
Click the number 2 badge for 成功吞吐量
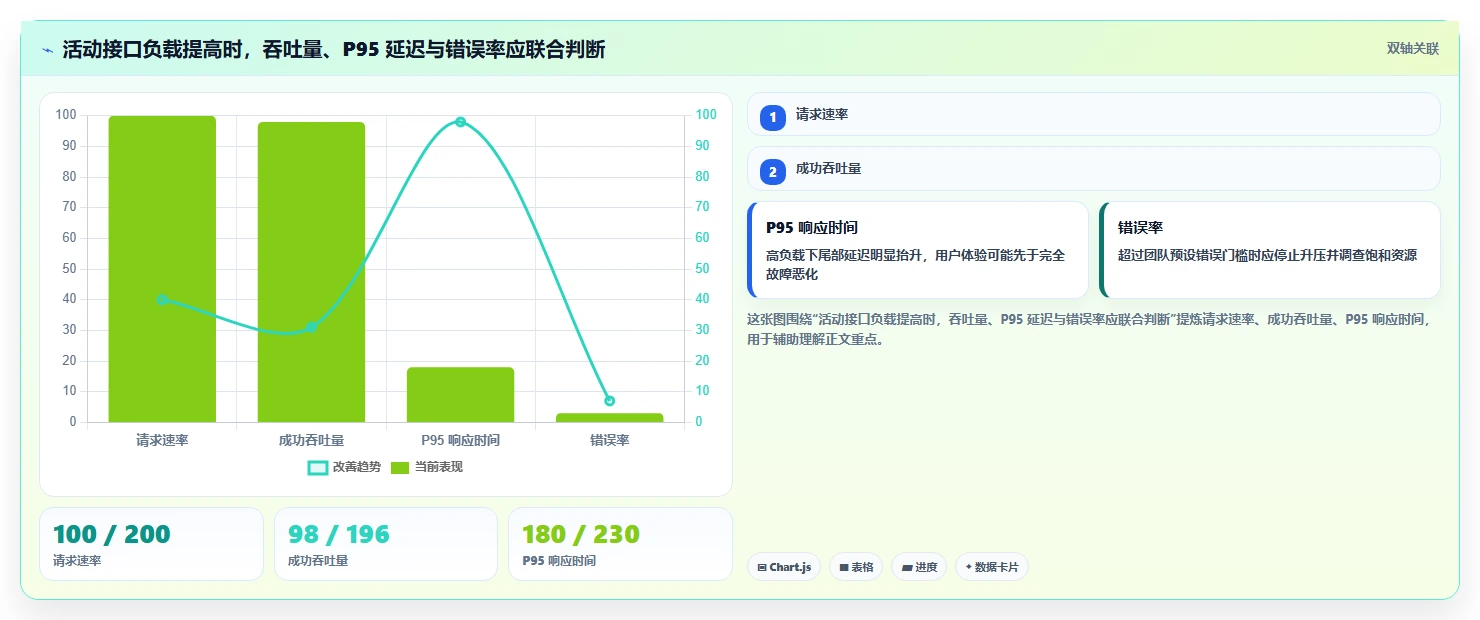(772, 172)
